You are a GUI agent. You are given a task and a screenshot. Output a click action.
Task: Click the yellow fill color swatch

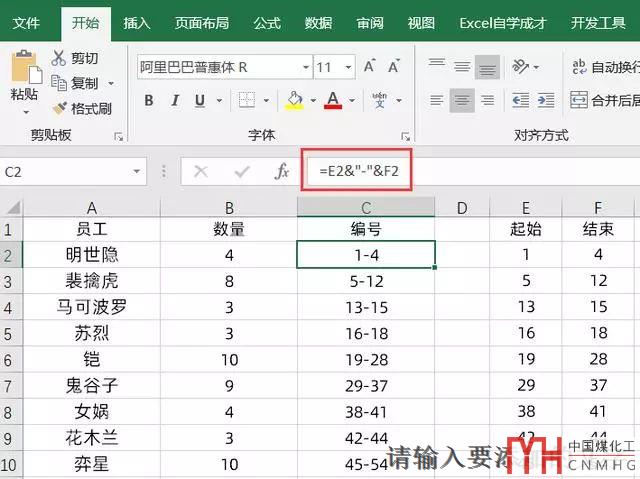[294, 100]
